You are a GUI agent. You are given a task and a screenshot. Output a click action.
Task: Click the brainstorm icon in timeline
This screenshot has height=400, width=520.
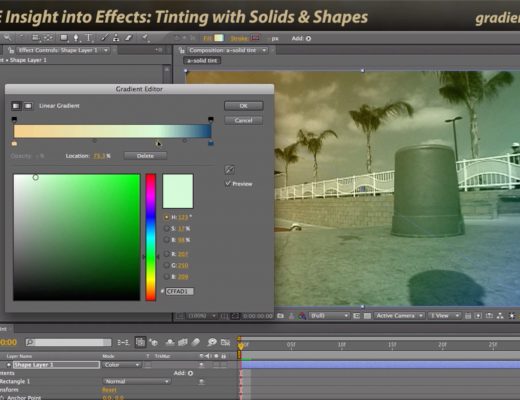point(211,342)
